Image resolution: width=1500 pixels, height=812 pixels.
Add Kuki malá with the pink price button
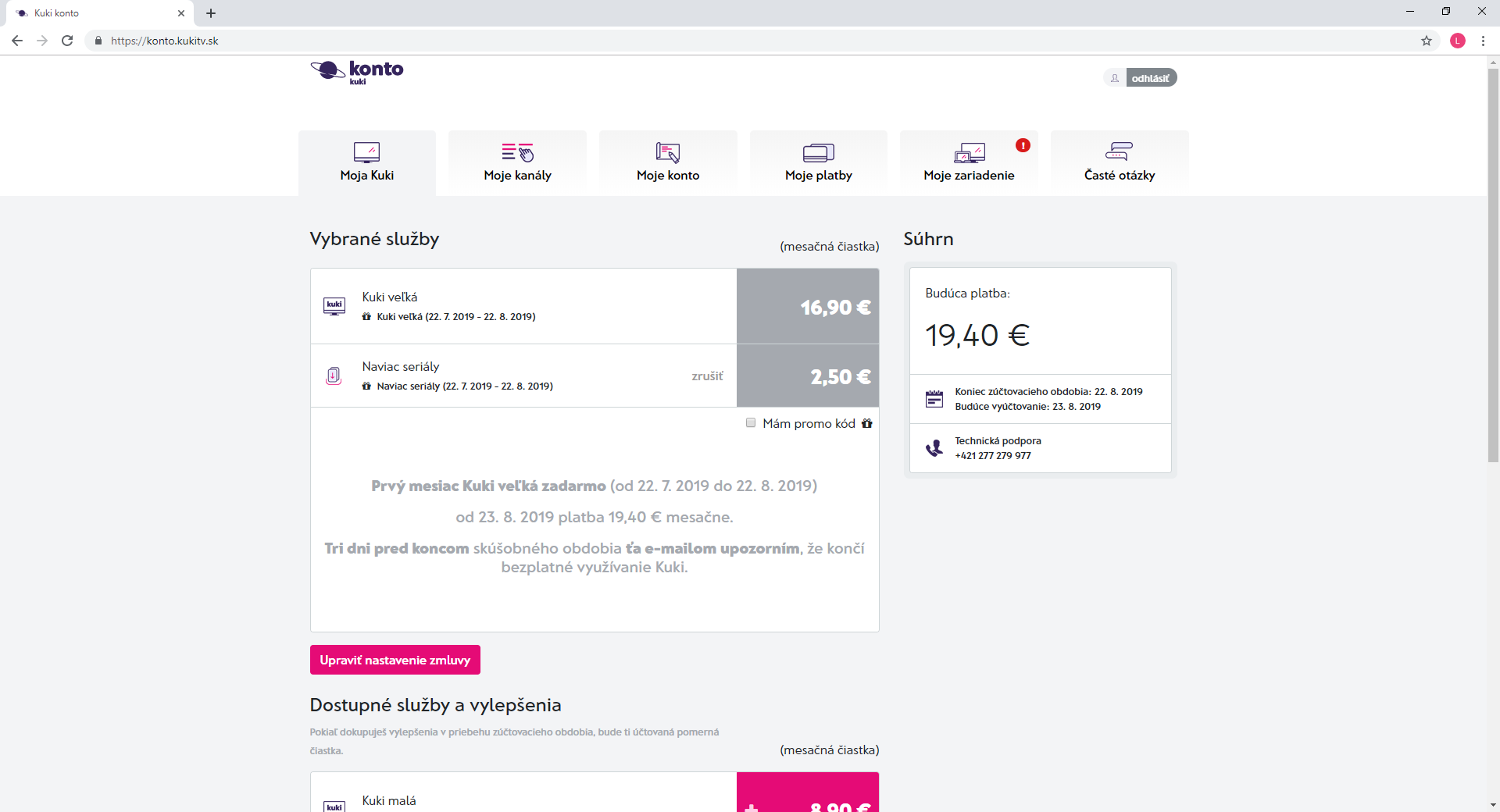point(808,792)
